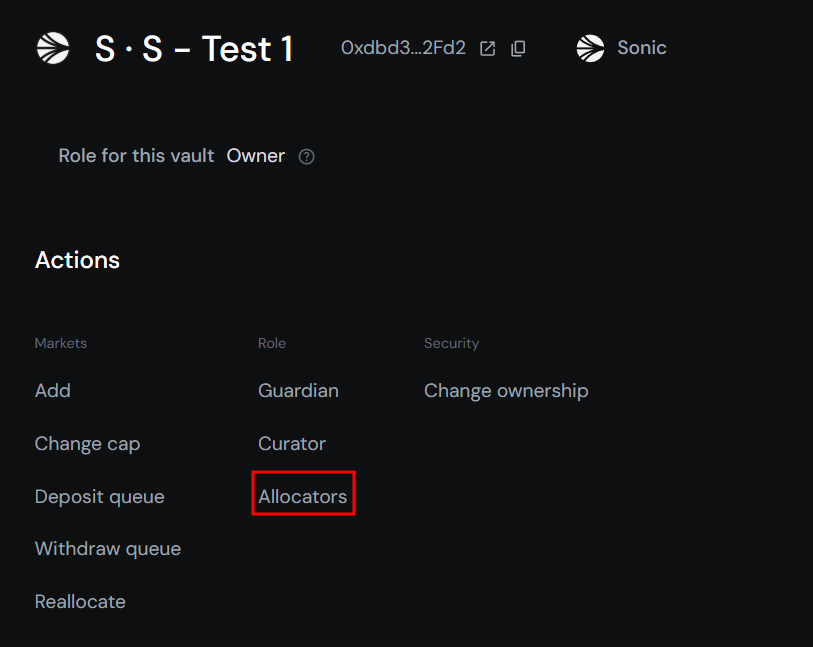Screen dimensions: 813x647
Task: Open the Deposit queue action
Action: [x=99, y=496]
